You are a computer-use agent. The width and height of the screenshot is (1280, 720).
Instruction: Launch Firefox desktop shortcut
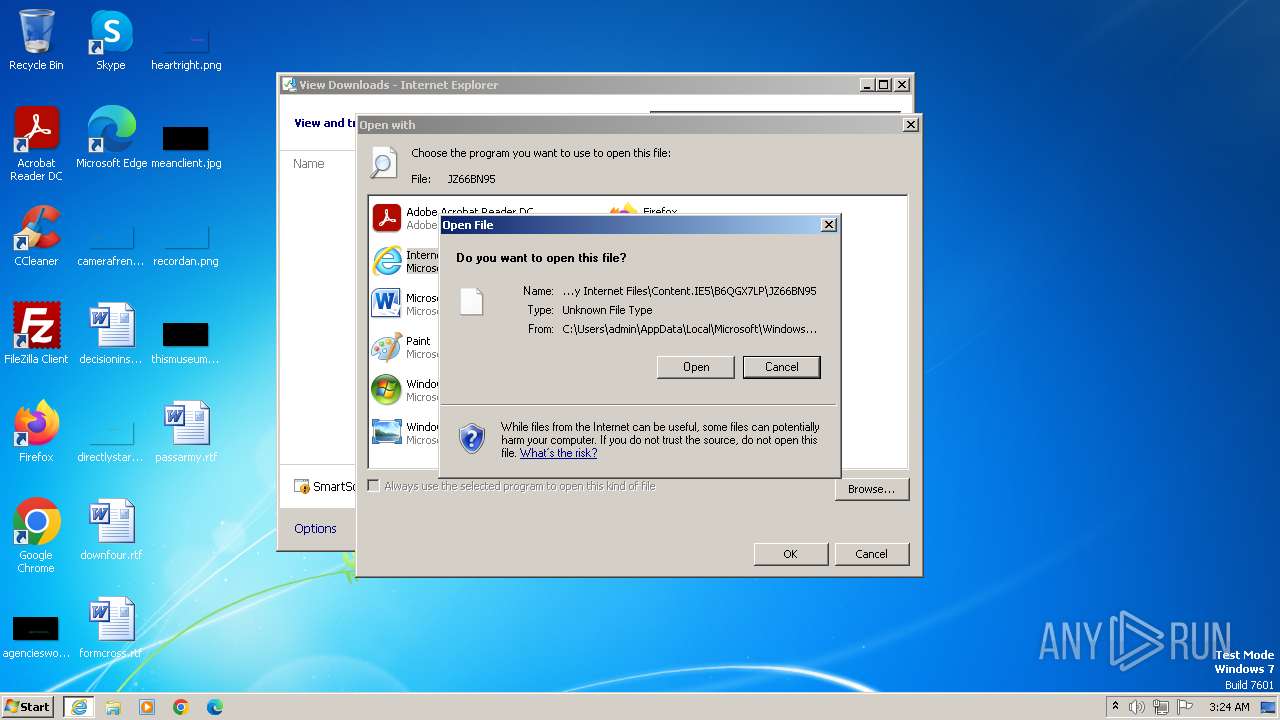pos(36,432)
